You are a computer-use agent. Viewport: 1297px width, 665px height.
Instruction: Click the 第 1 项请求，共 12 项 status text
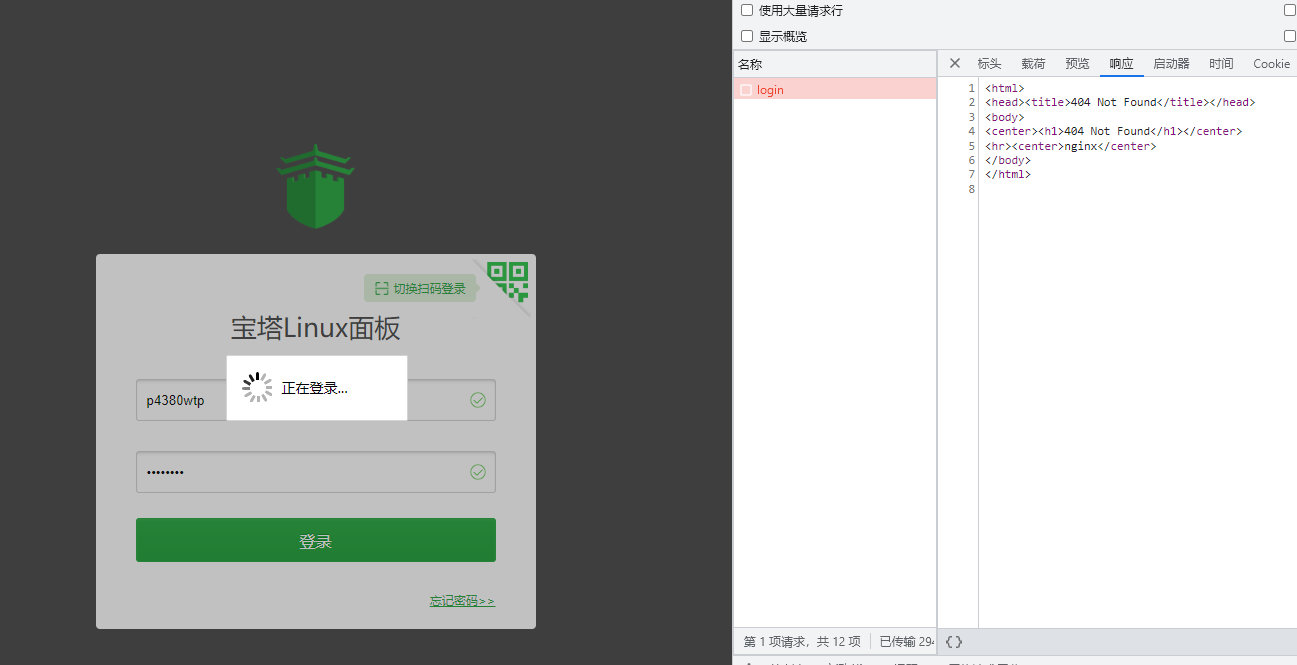click(x=802, y=642)
